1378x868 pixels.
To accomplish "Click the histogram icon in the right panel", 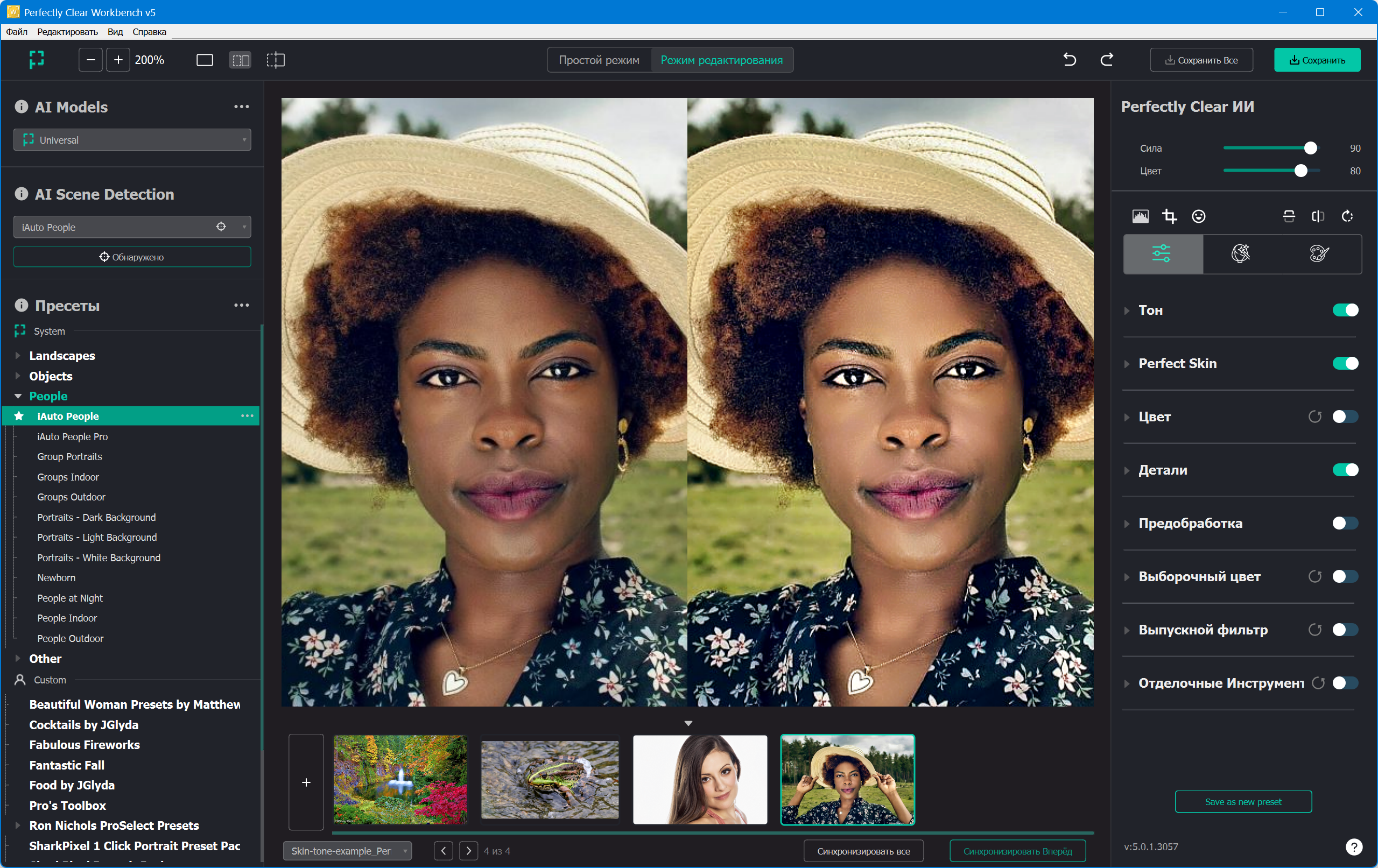I will [1140, 216].
